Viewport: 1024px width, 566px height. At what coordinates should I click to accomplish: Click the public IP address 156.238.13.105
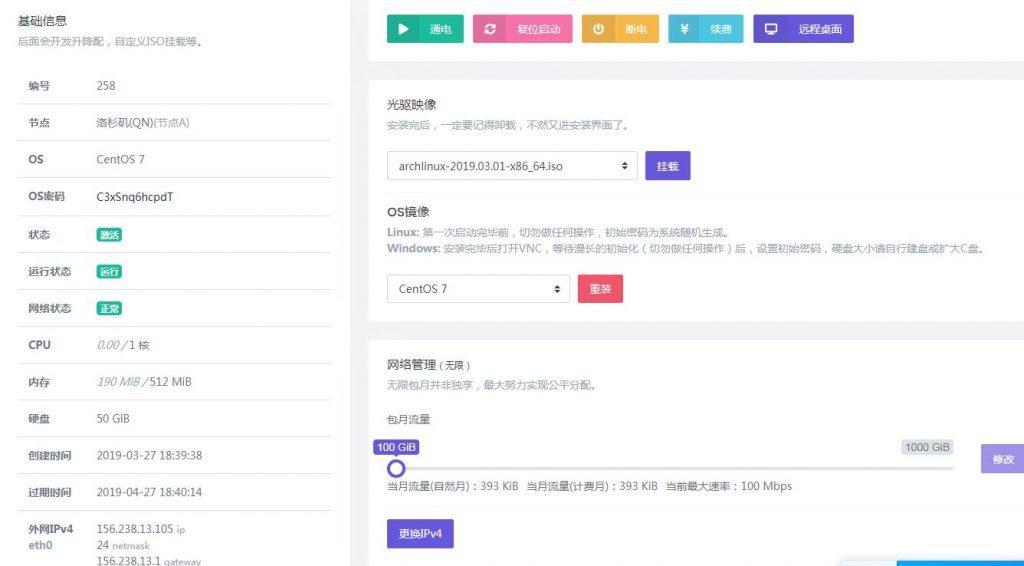(x=134, y=528)
